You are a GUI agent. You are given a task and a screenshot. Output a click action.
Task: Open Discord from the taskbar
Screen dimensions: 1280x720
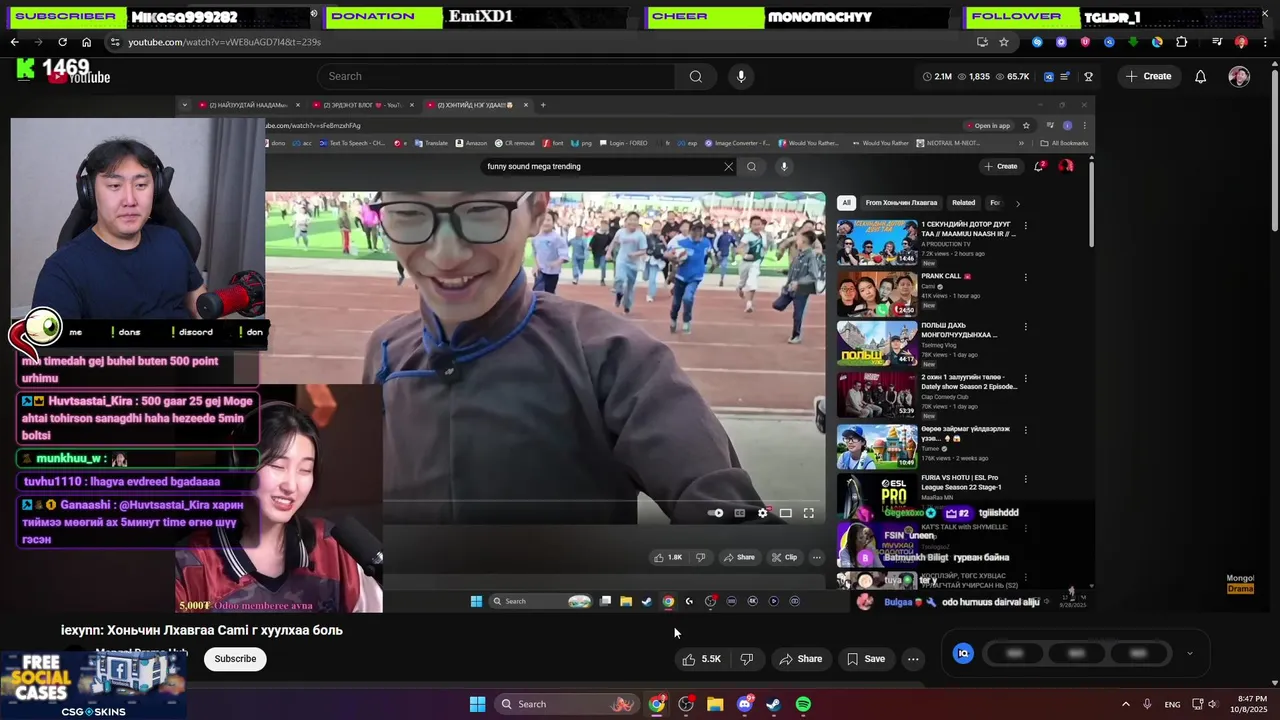pyautogui.click(x=744, y=704)
